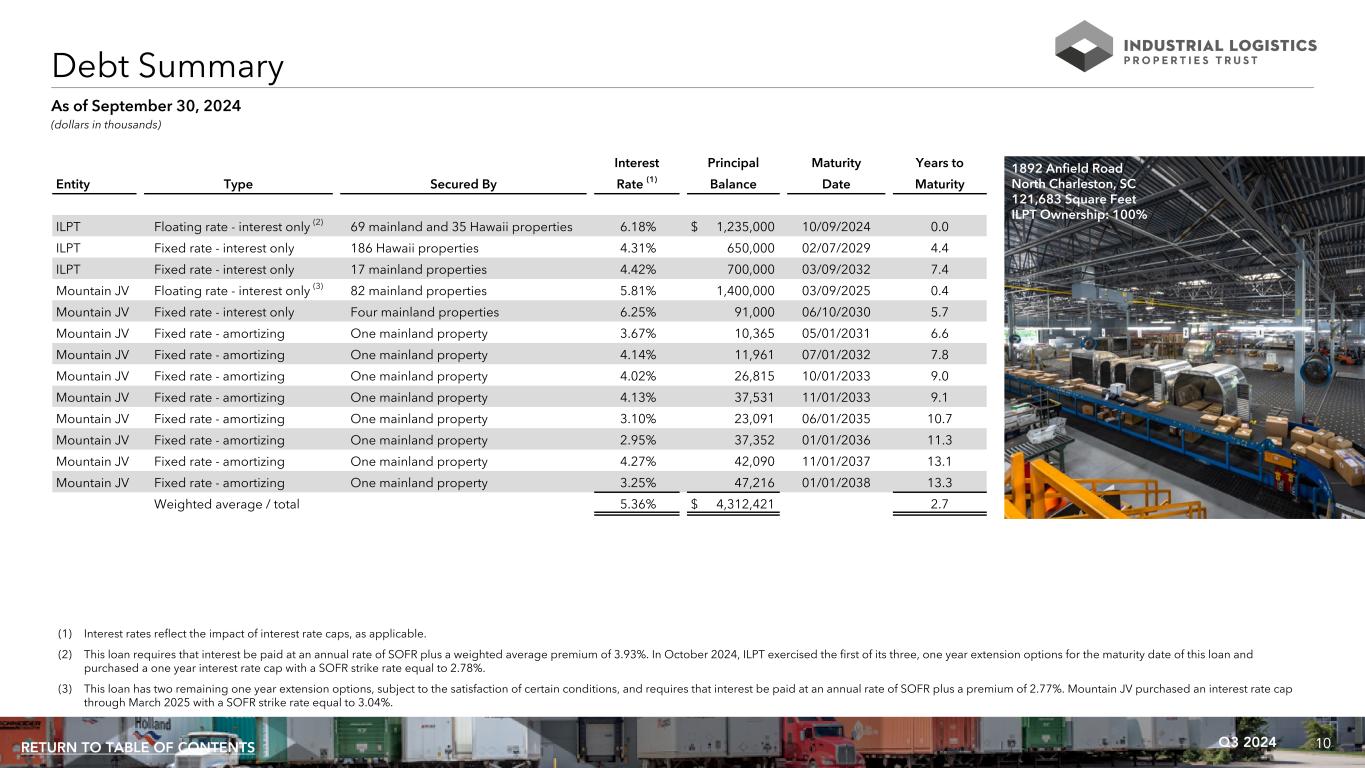Click the 'Years to Maturity' column header
The image size is (1365, 768).
click(940, 173)
